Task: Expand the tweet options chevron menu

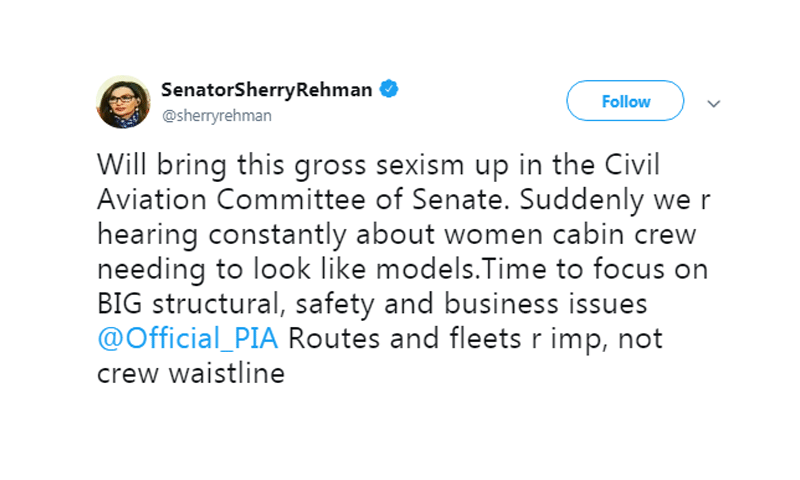Action: [x=713, y=104]
